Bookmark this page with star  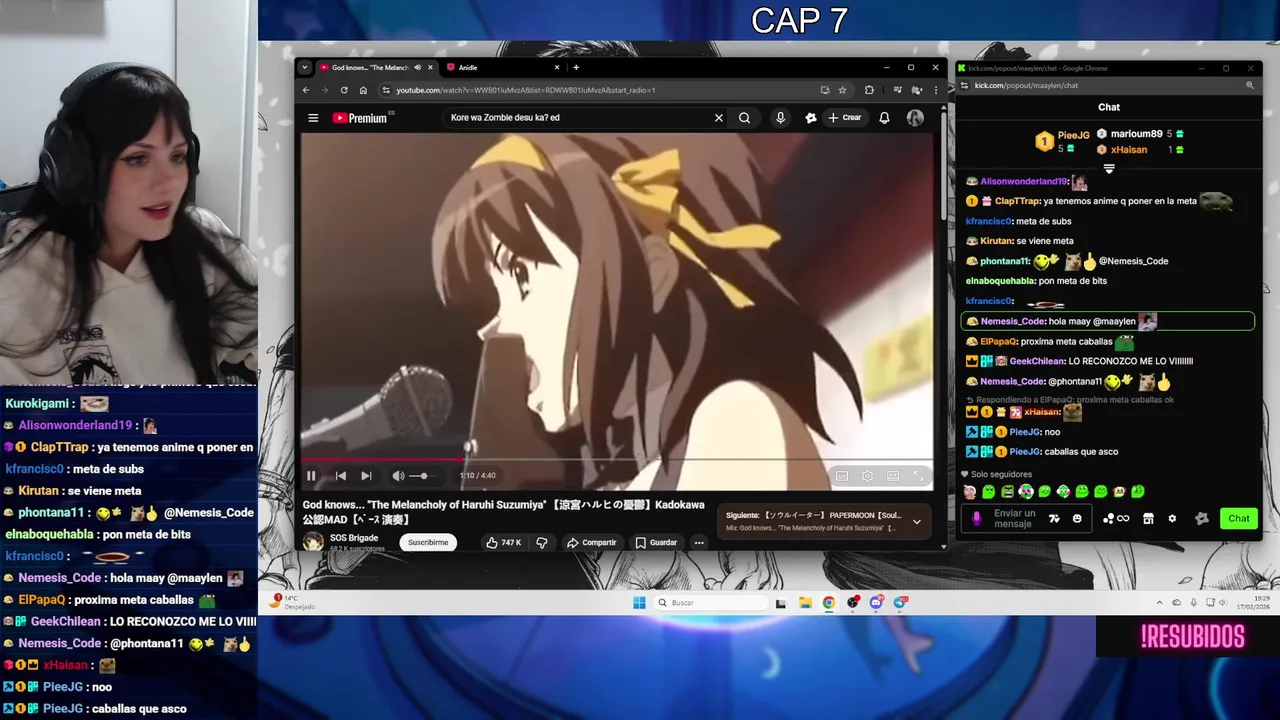(x=842, y=90)
